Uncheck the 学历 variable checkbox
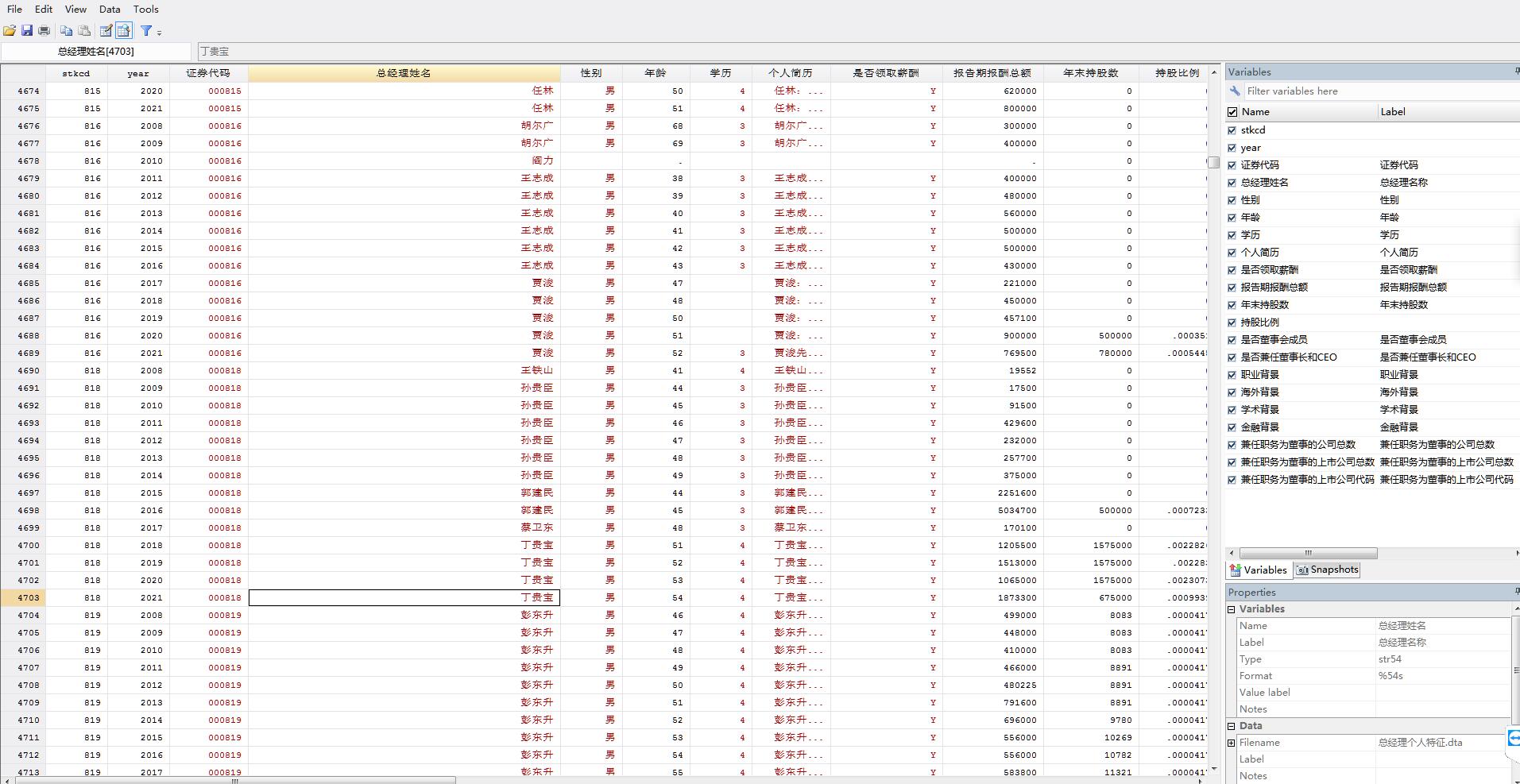Screen dimensions: 1520x784 click(1232, 235)
